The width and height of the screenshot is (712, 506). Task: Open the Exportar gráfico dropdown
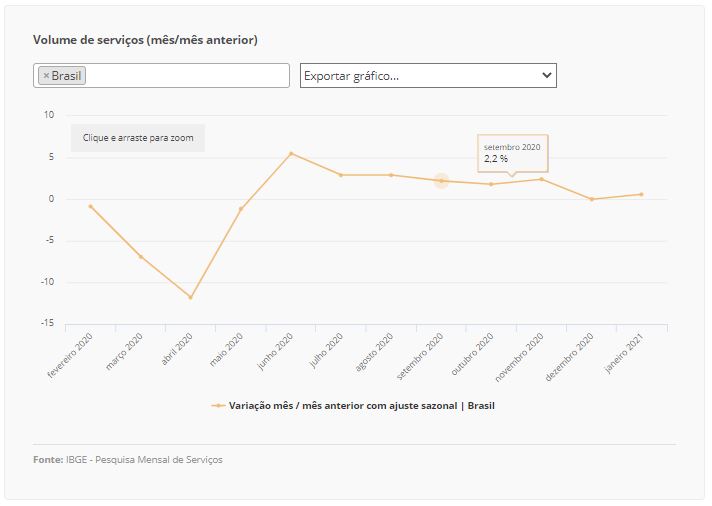(x=420, y=75)
